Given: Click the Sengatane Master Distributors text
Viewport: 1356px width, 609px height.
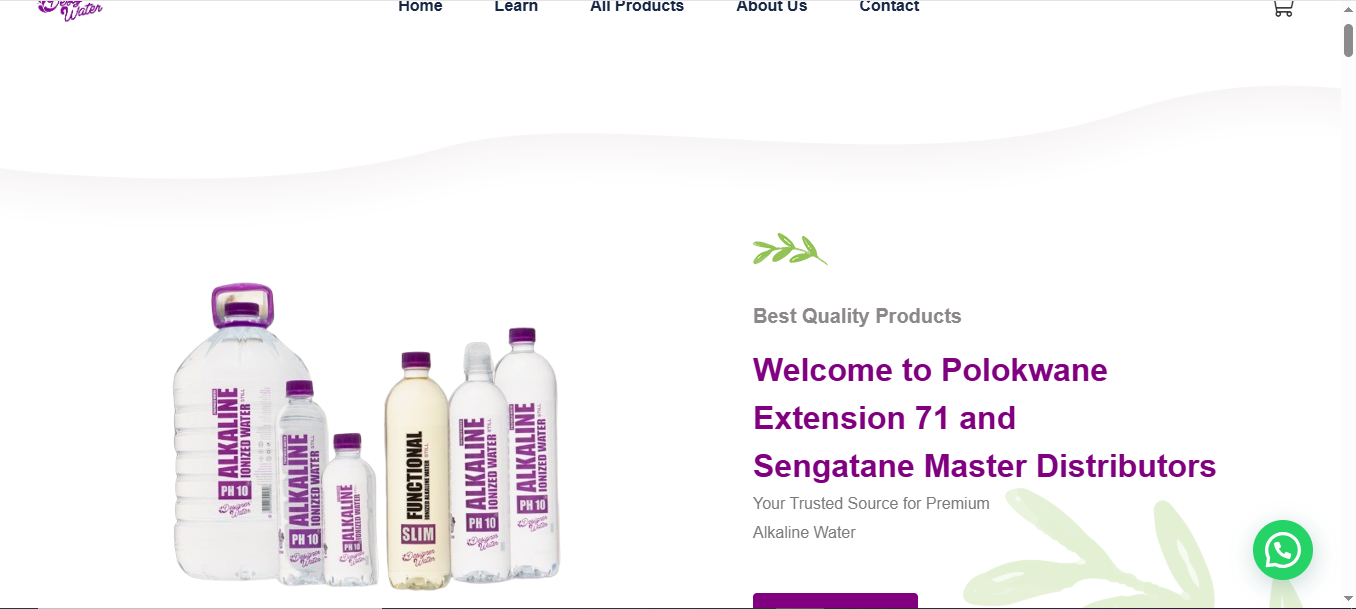Looking at the screenshot, I should [984, 466].
